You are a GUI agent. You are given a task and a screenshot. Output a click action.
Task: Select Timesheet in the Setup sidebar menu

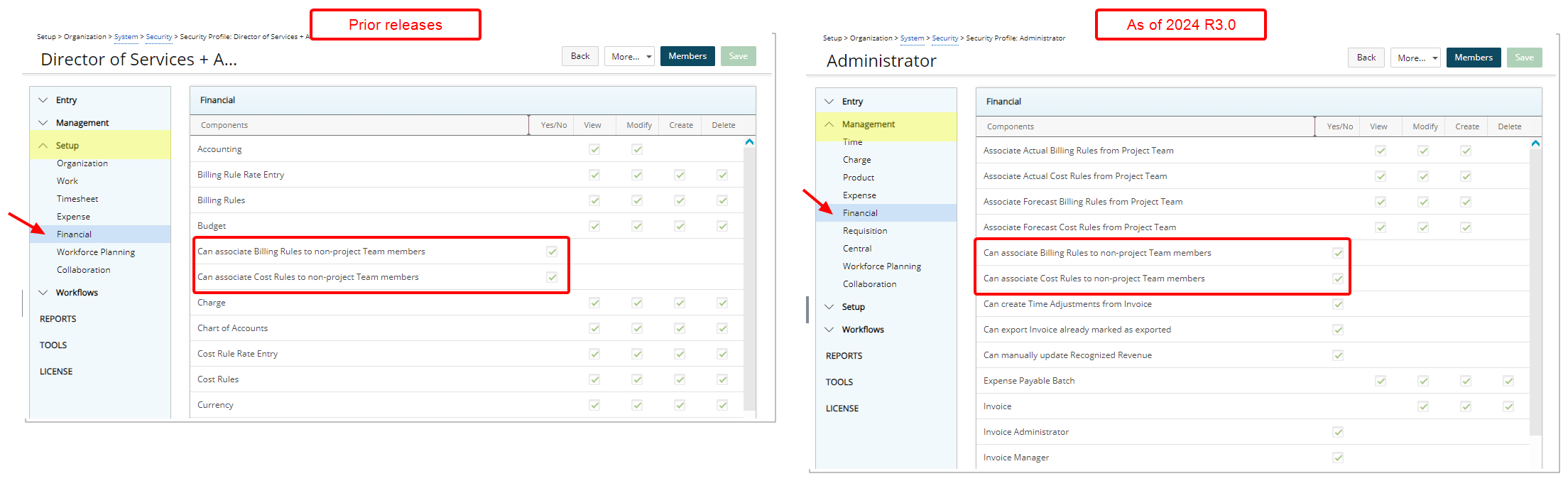pyautogui.click(x=77, y=199)
